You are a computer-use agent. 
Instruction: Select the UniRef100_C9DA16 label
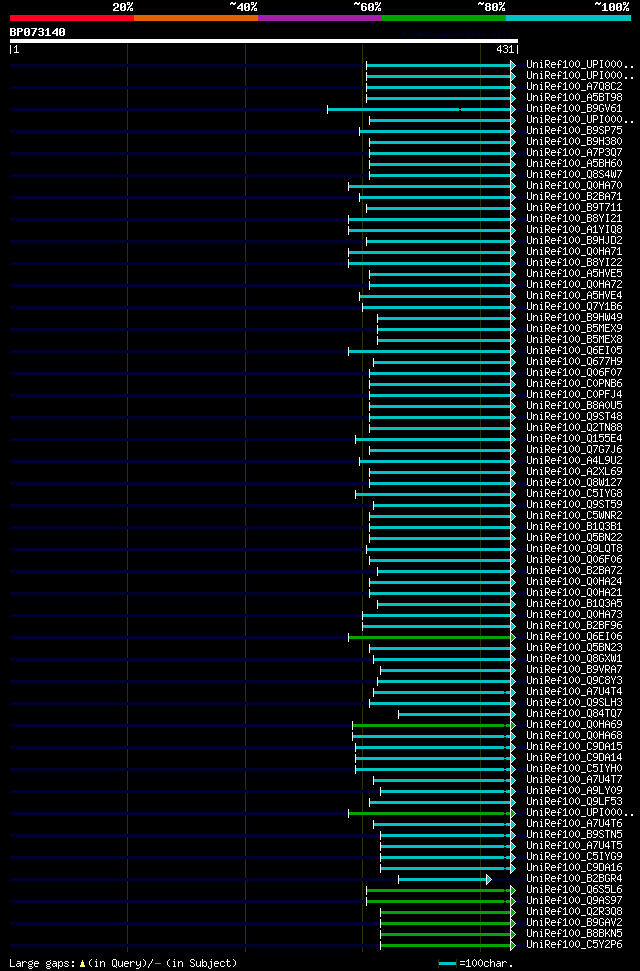(574, 868)
